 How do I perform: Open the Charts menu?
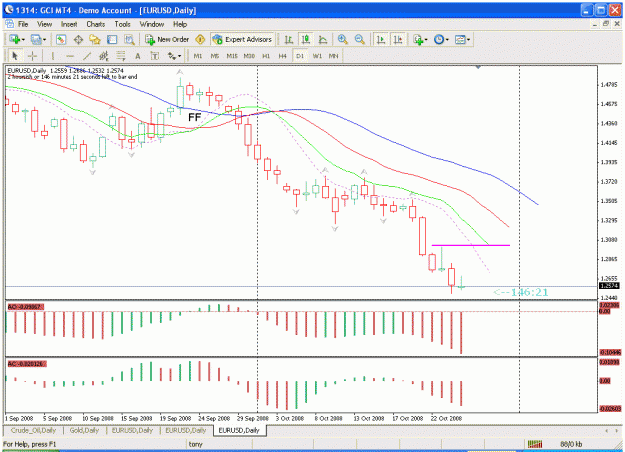(96, 24)
